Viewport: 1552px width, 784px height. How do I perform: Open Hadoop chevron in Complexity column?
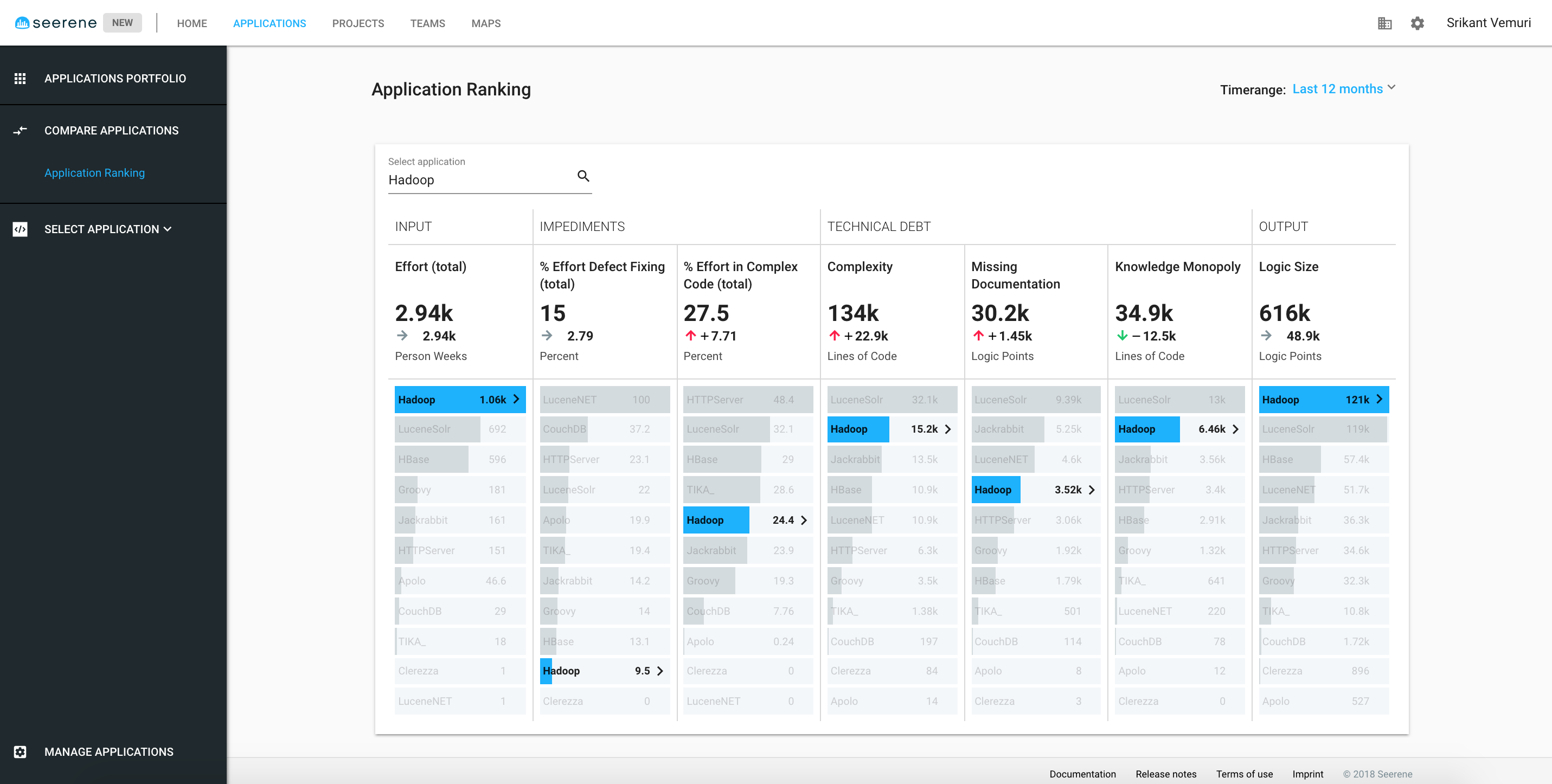tap(948, 429)
